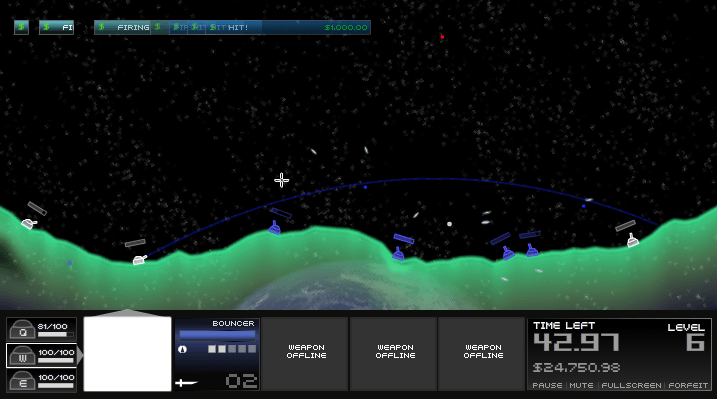This screenshot has width=717, height=399.
Task: Select the first Weapon Offline slot
Action: [306, 354]
